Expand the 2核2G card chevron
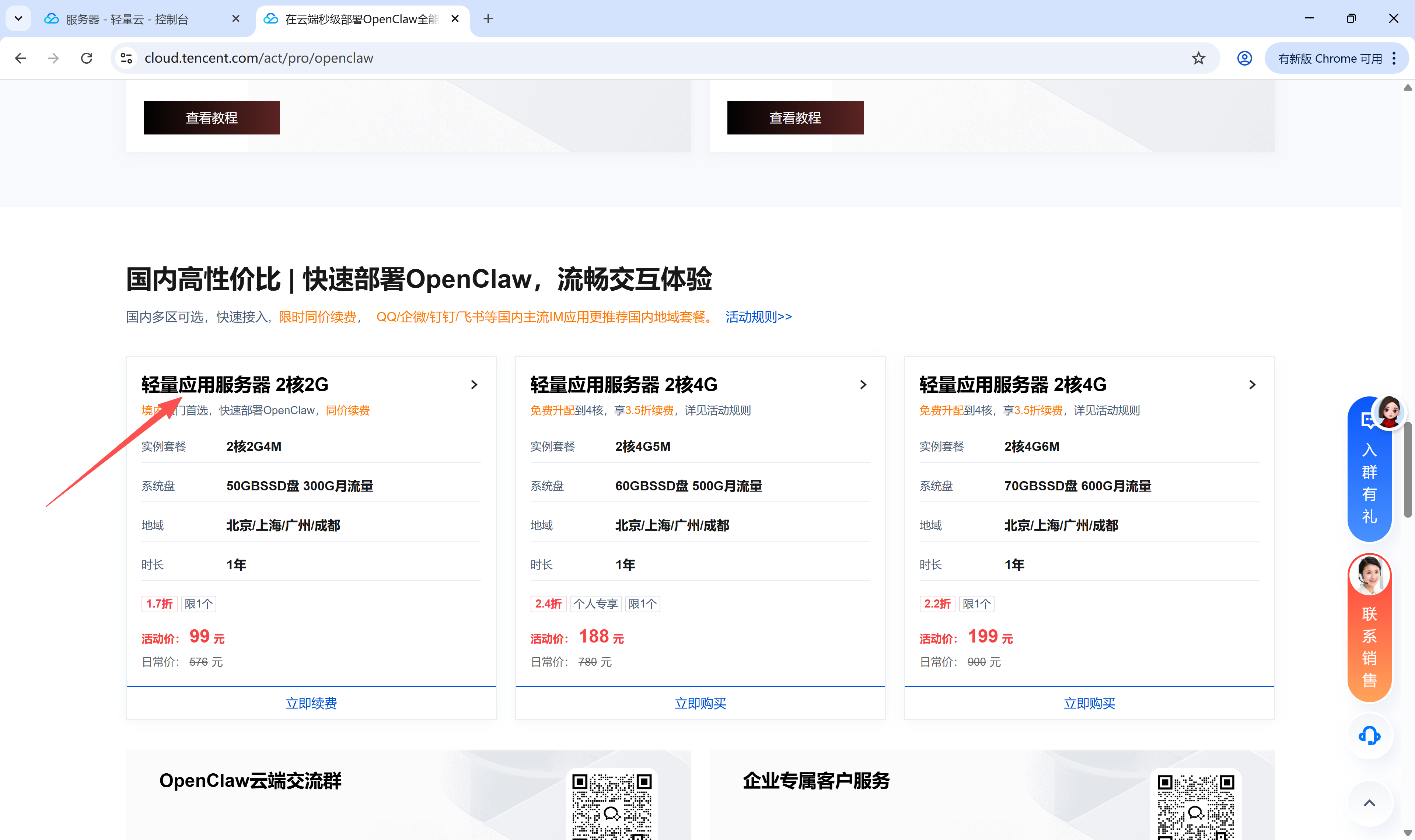 tap(474, 385)
